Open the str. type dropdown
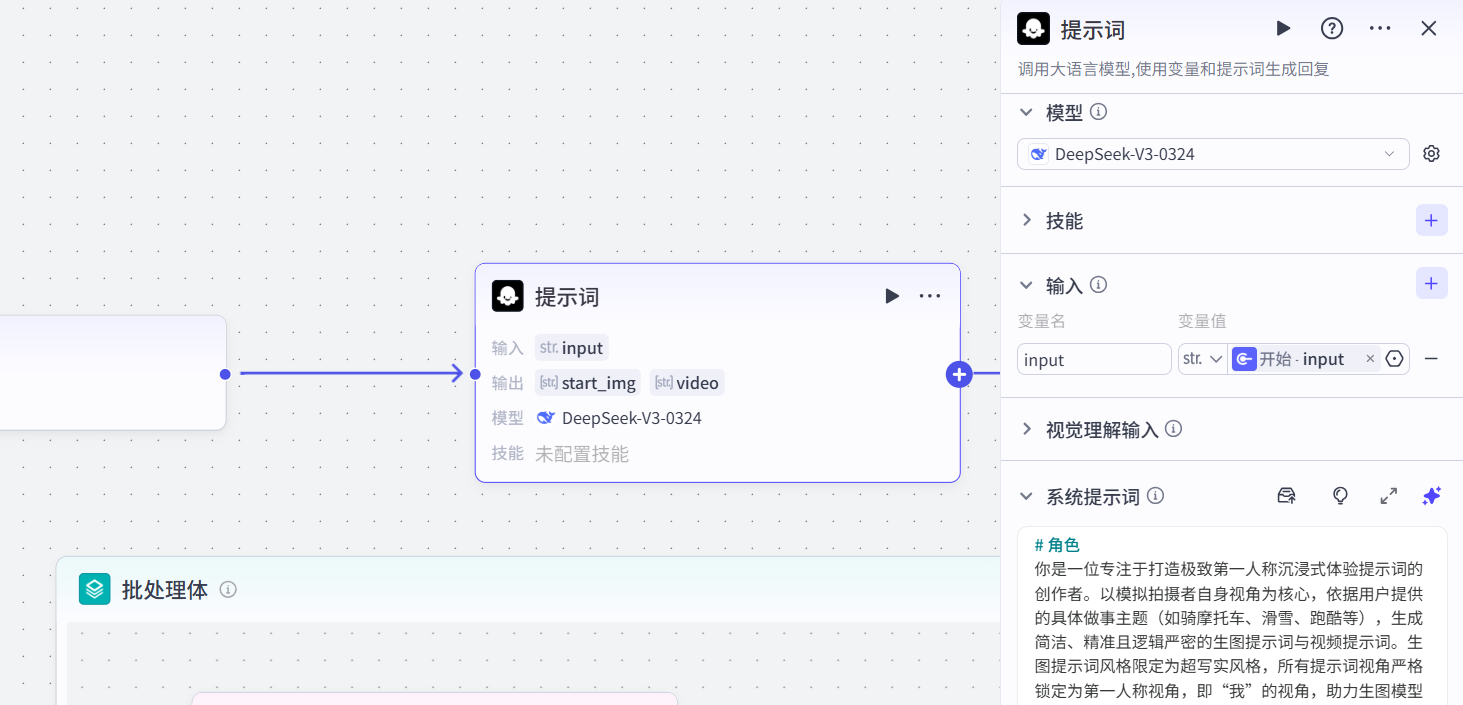The height and width of the screenshot is (705, 1463). tap(1203, 359)
